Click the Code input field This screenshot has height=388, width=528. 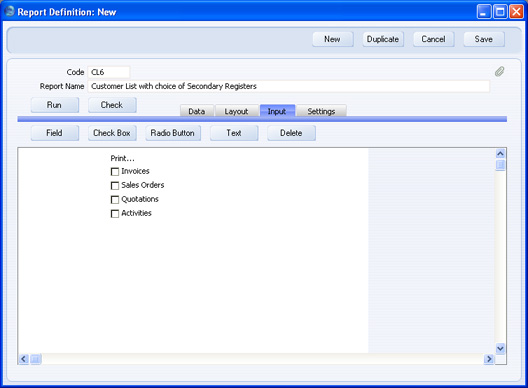coord(108,72)
